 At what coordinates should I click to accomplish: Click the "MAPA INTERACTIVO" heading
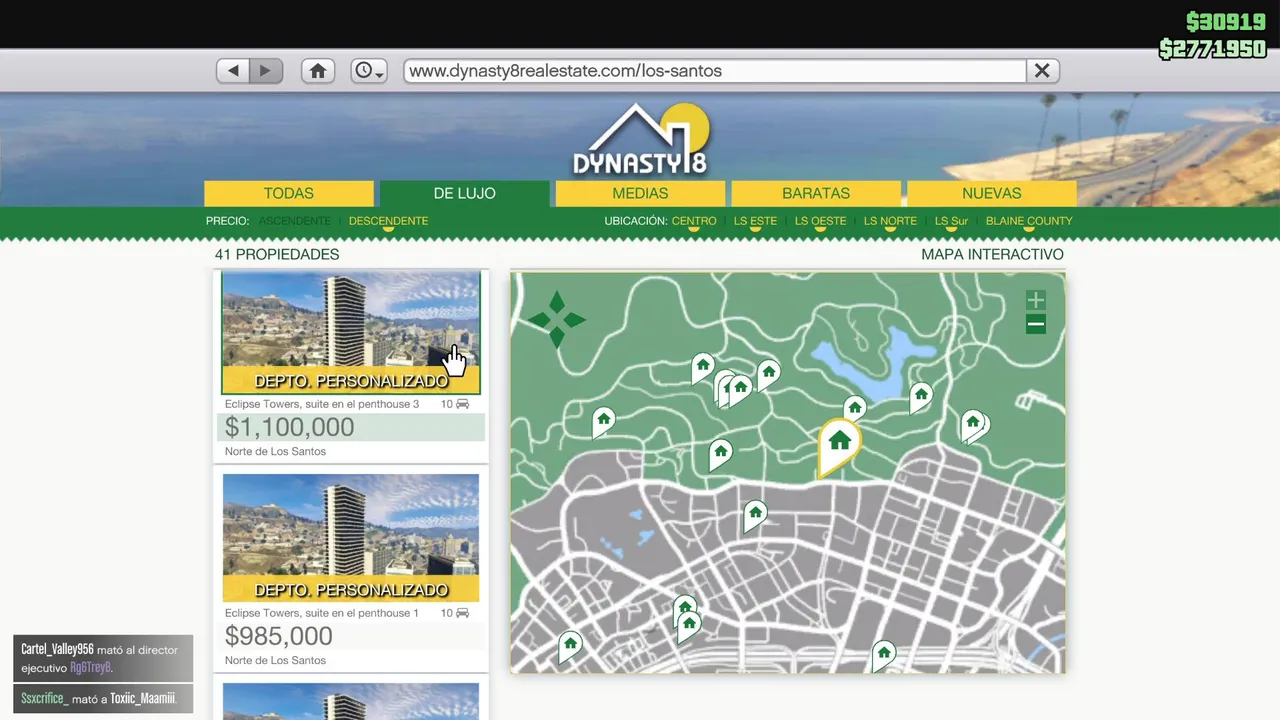(x=992, y=254)
